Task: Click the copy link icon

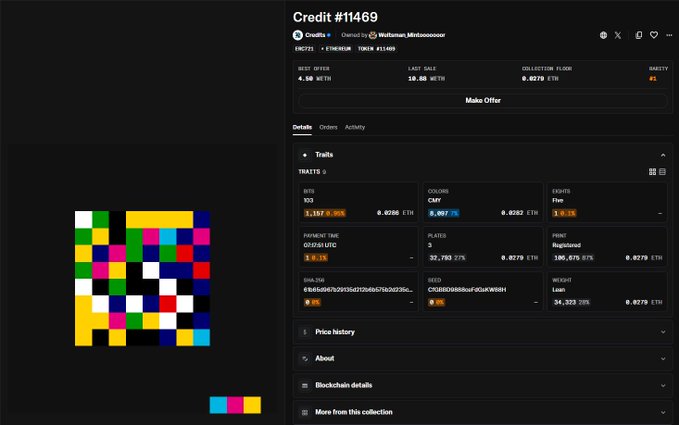Action: click(x=639, y=35)
